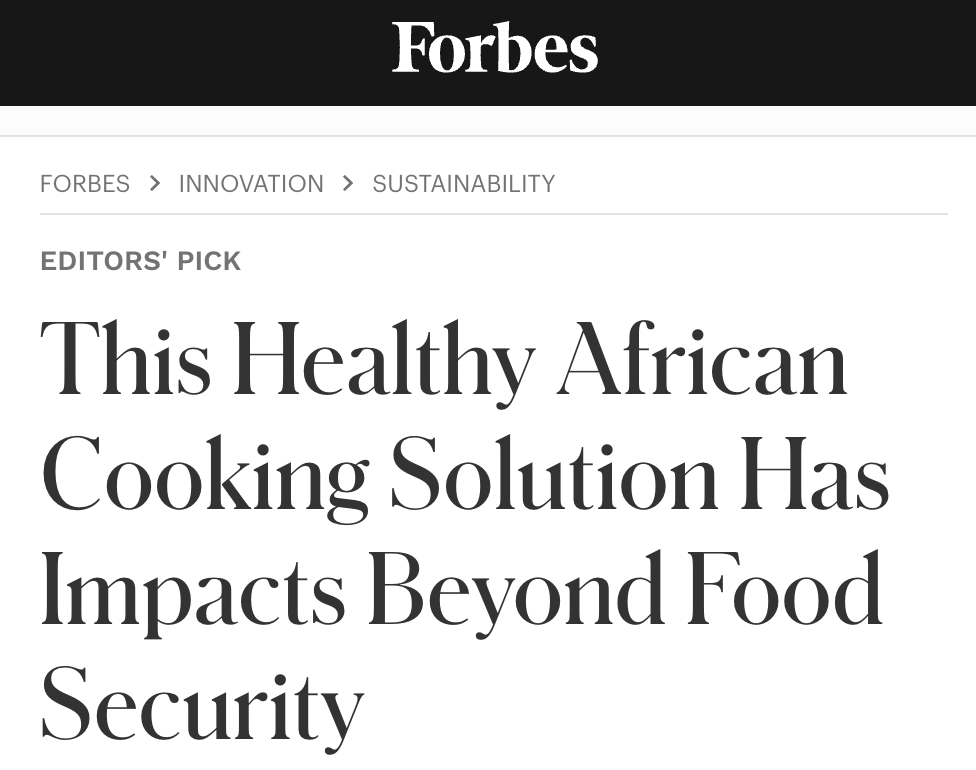Viewport: 976px width, 770px height.
Task: Click the word "PICK" in Editors' Pick
Action: tap(209, 261)
